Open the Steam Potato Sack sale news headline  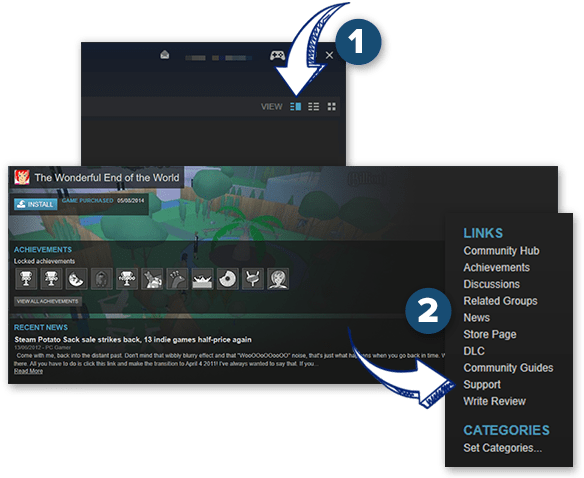[133, 339]
